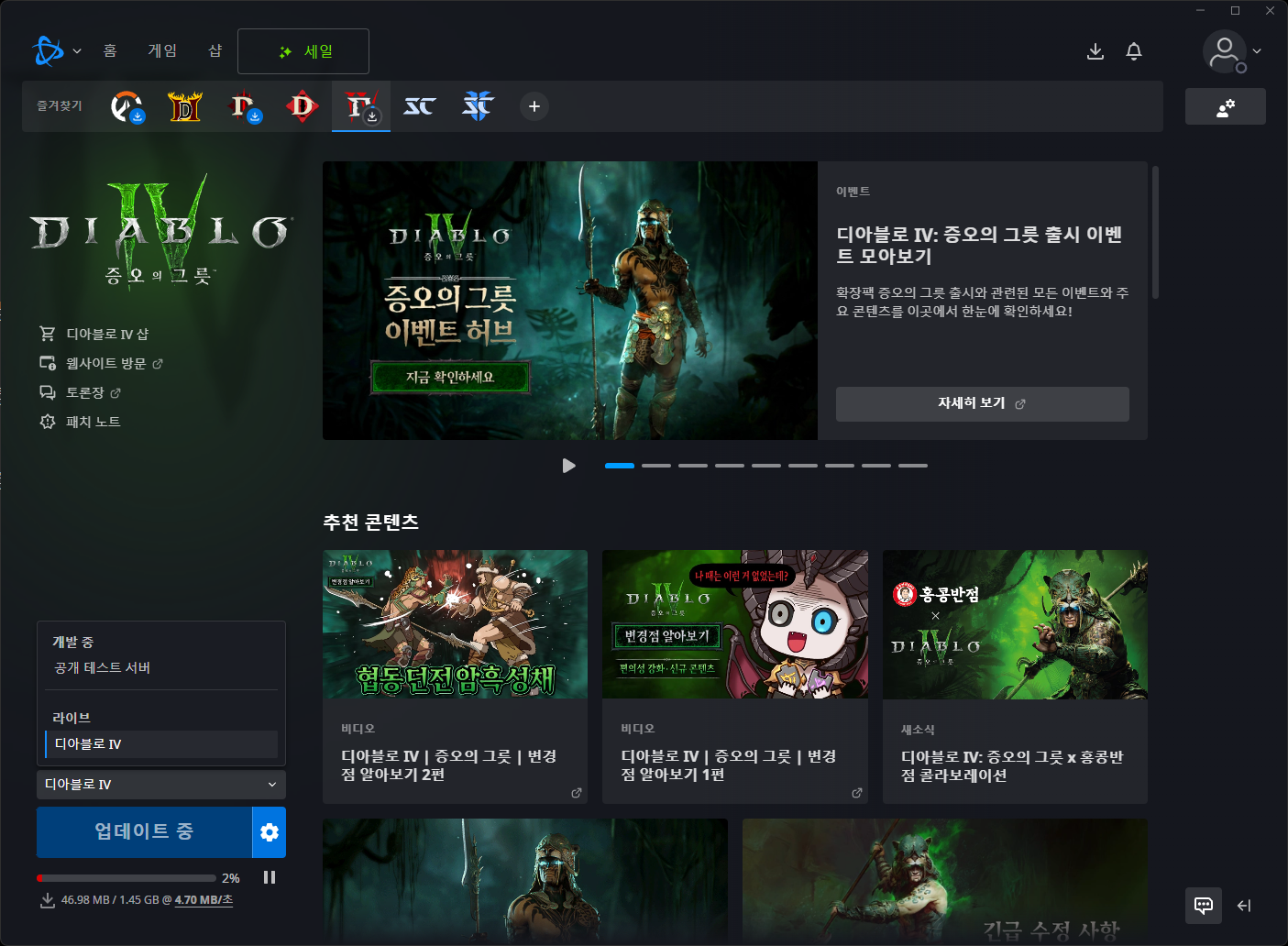Click the shopping cart icon in sidebar
The image size is (1288, 946).
(48, 334)
